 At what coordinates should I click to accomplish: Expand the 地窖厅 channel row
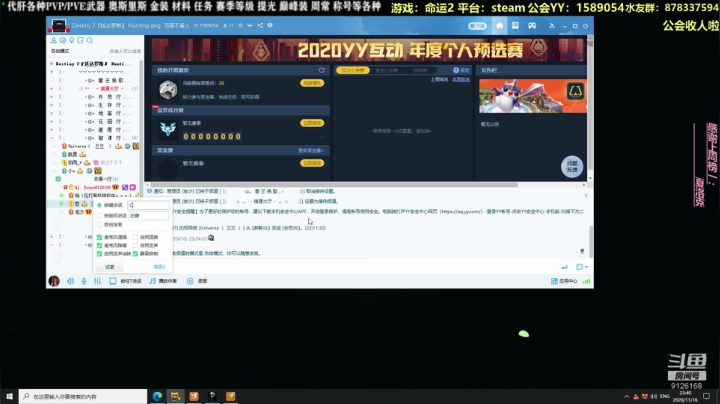click(51, 113)
